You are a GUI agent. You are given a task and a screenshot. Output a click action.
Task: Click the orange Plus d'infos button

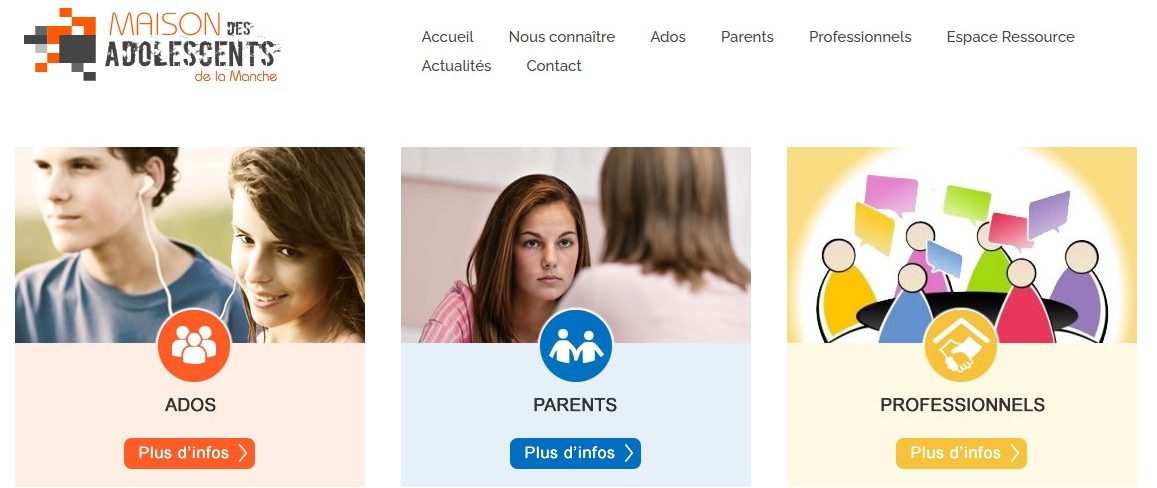(190, 453)
